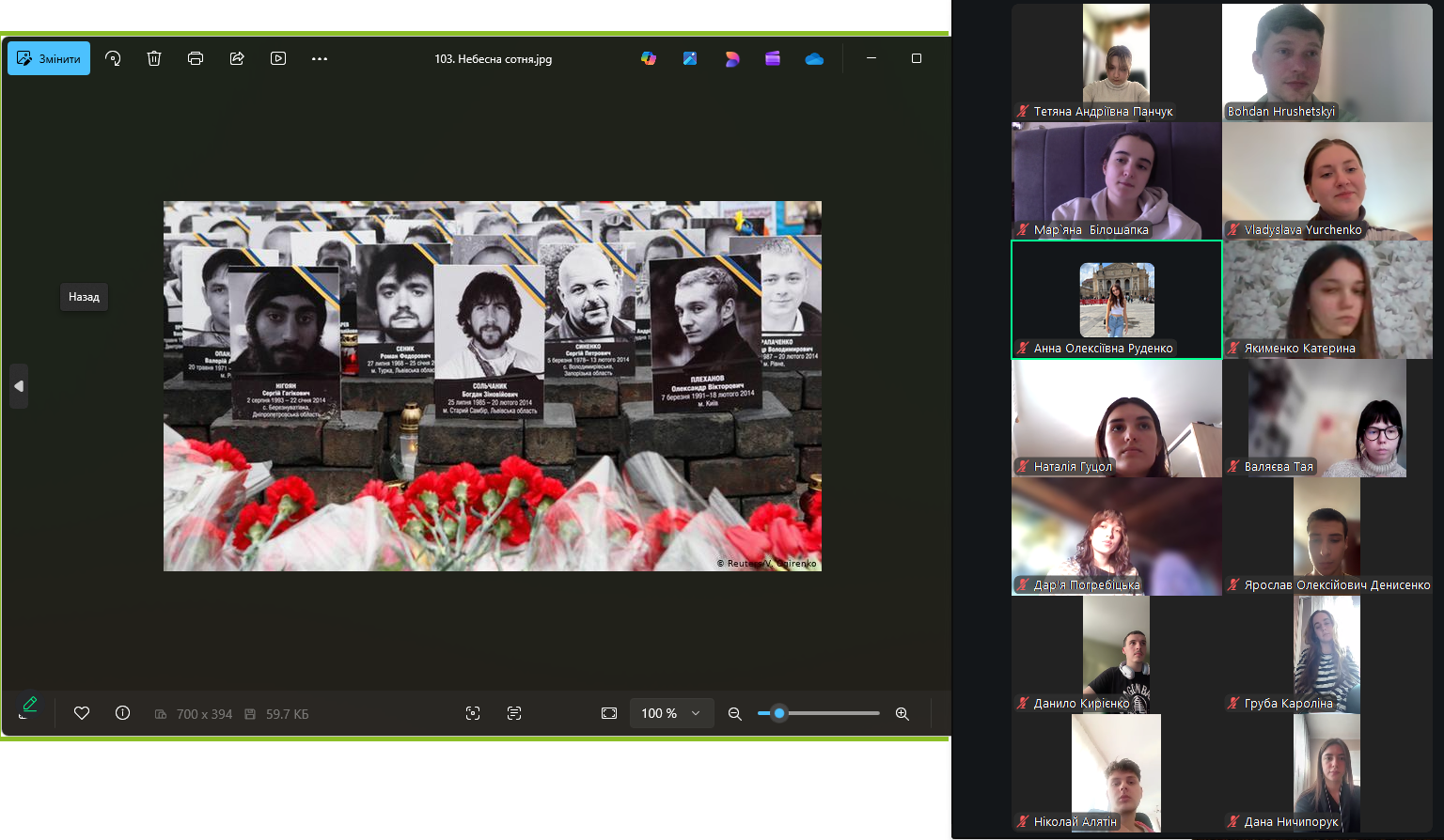1444x840 pixels.
Task: Click the Змінити edit button in Photos
Action: [x=49, y=58]
